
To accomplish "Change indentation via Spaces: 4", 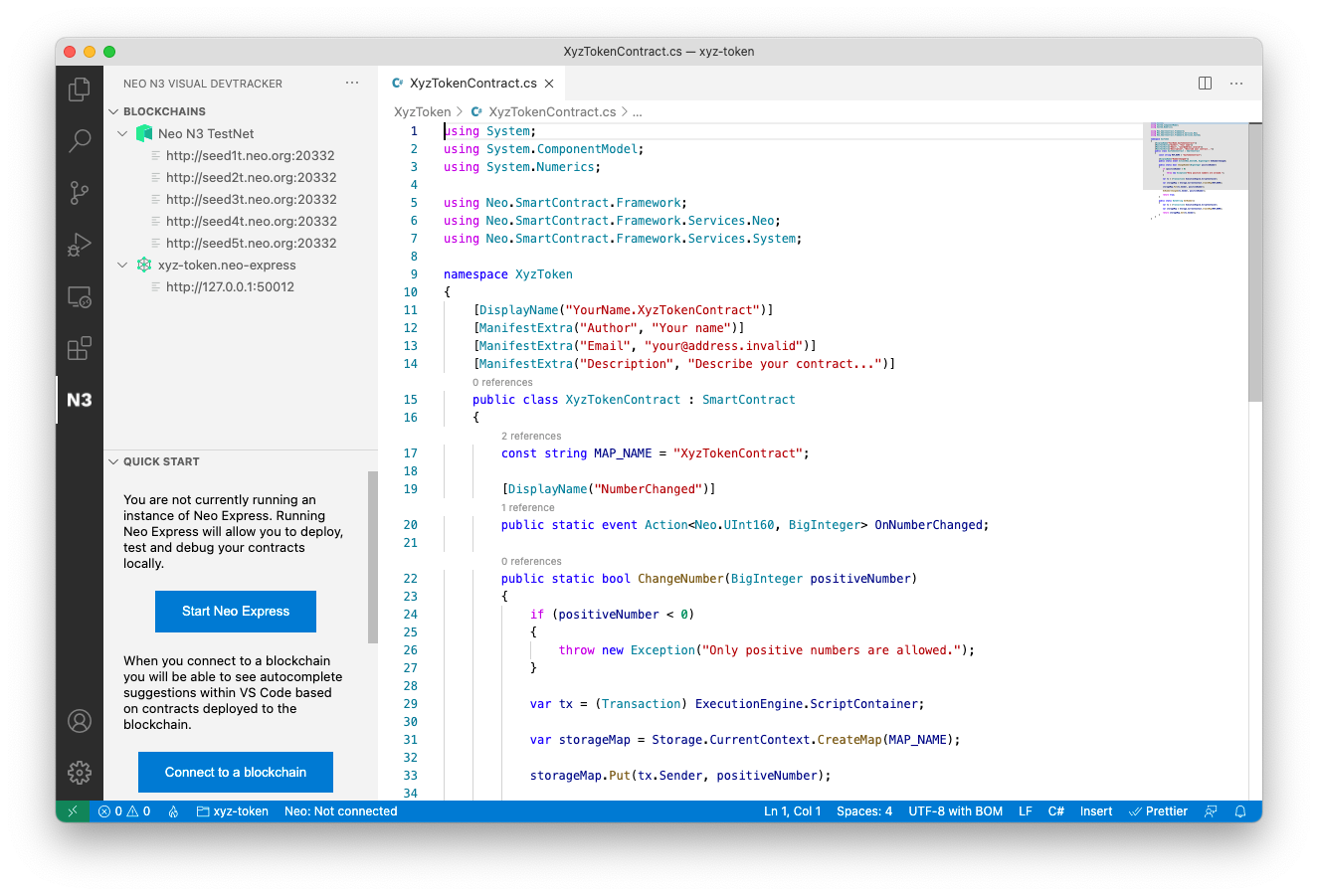I will (864, 811).
